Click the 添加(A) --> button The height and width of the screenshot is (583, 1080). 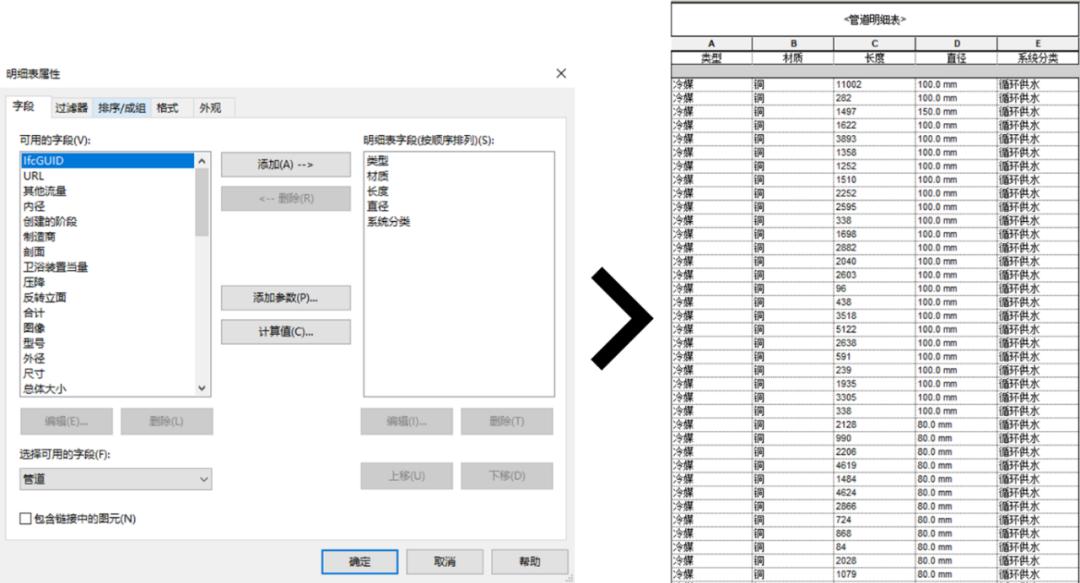pyautogui.click(x=284, y=164)
